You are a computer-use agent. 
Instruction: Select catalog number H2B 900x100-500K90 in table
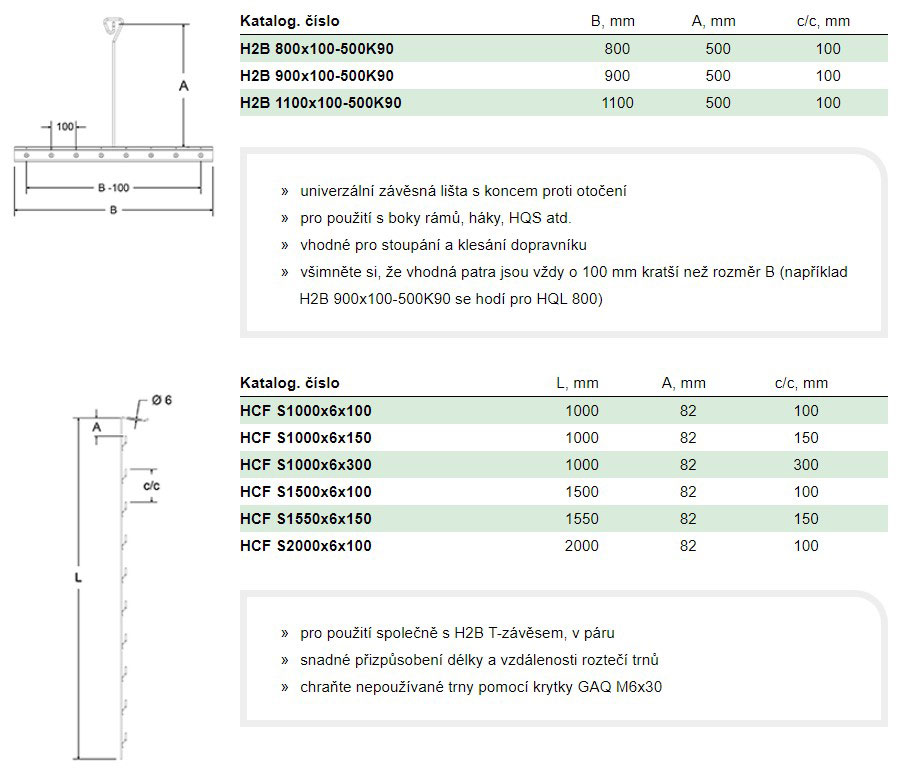click(317, 76)
